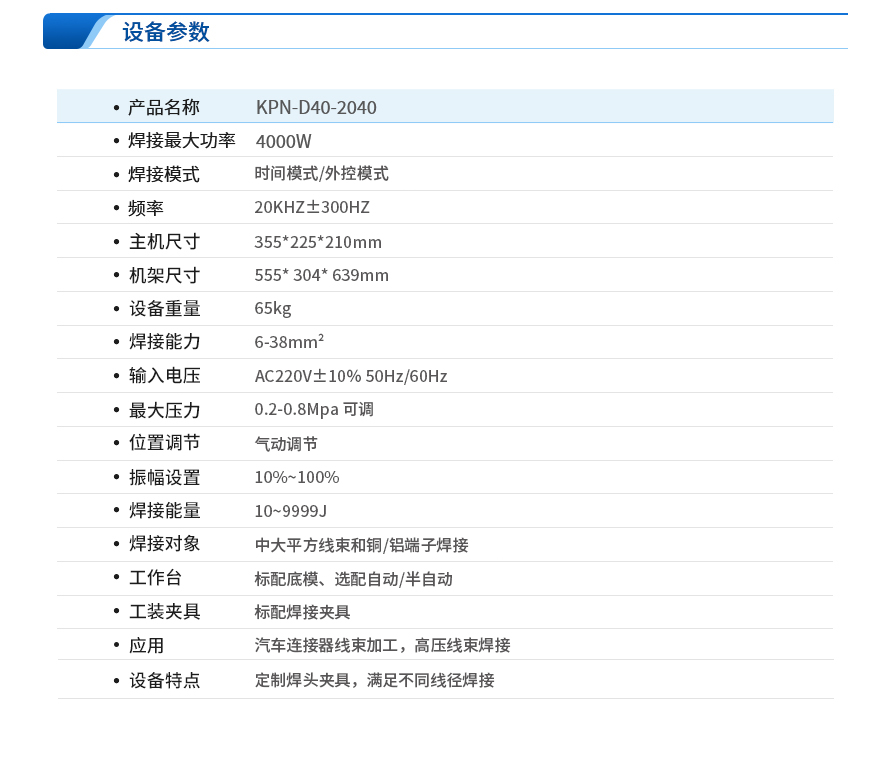This screenshot has height=757, width=890.
Task: Select the 气动调节 position adjustment value
Action: pyautogui.click(x=286, y=444)
